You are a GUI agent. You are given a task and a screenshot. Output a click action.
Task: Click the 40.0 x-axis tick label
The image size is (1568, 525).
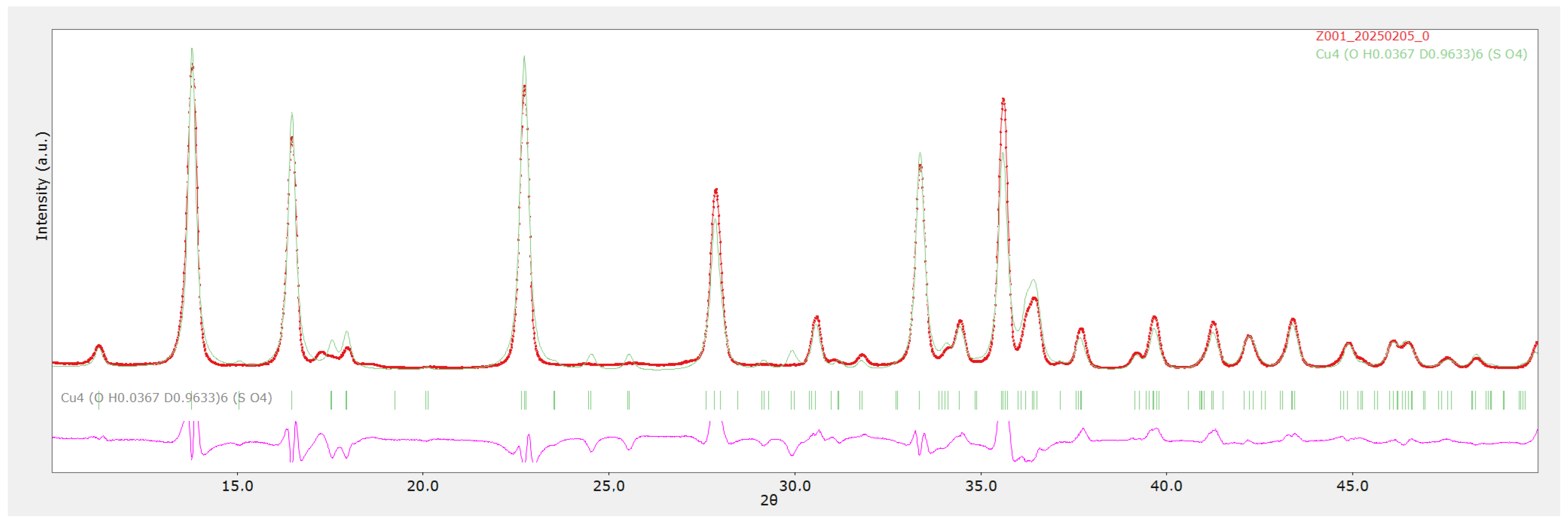tap(1166, 486)
